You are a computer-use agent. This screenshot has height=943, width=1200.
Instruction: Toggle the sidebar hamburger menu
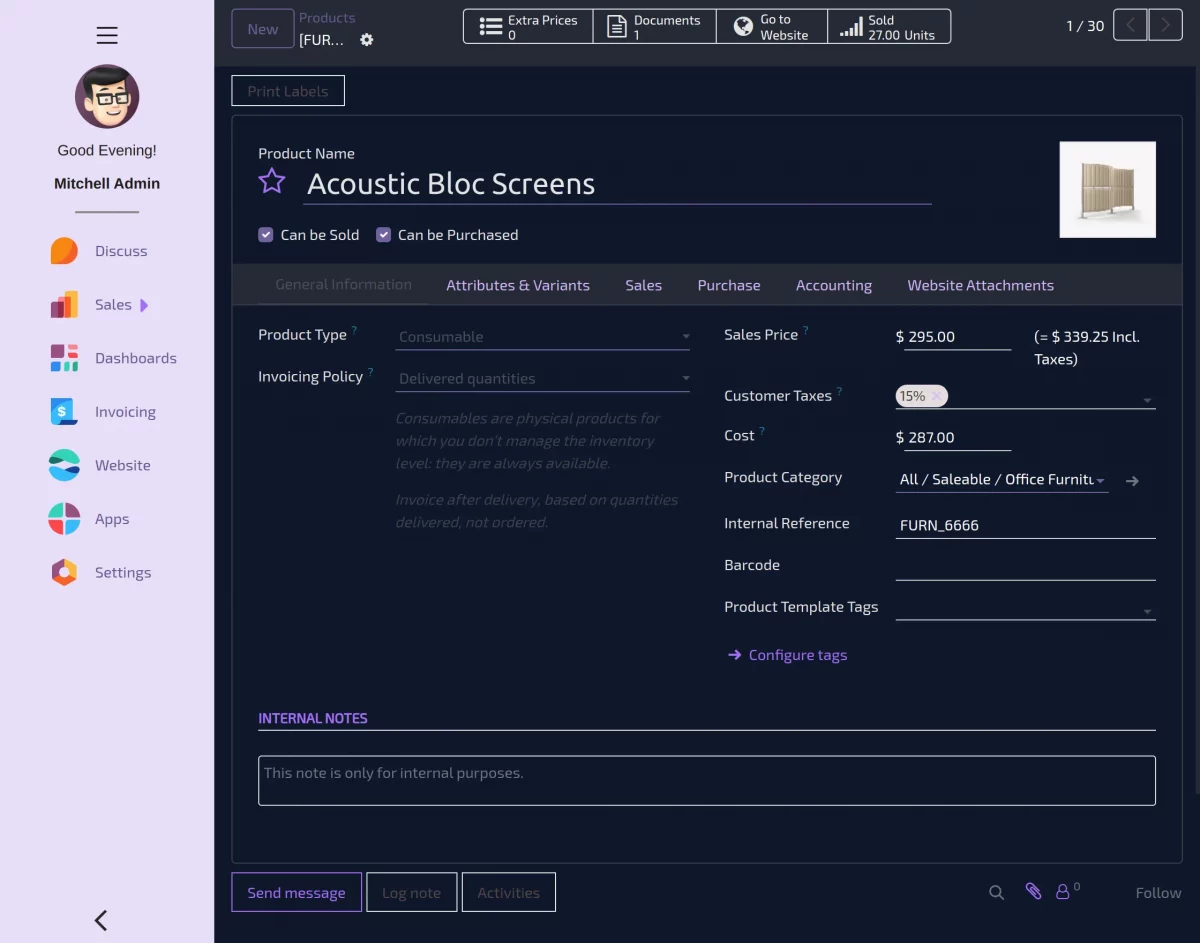(x=107, y=35)
